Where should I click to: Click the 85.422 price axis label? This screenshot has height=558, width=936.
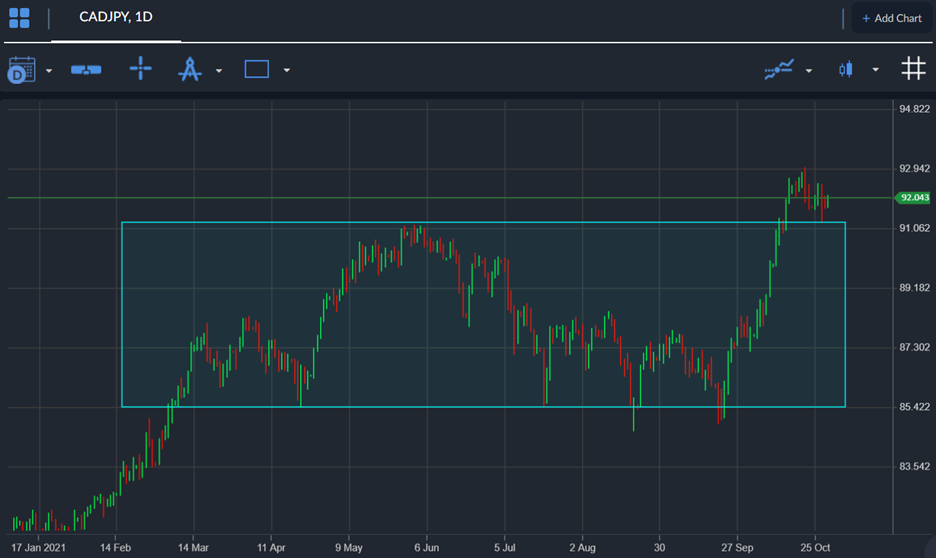coord(914,407)
